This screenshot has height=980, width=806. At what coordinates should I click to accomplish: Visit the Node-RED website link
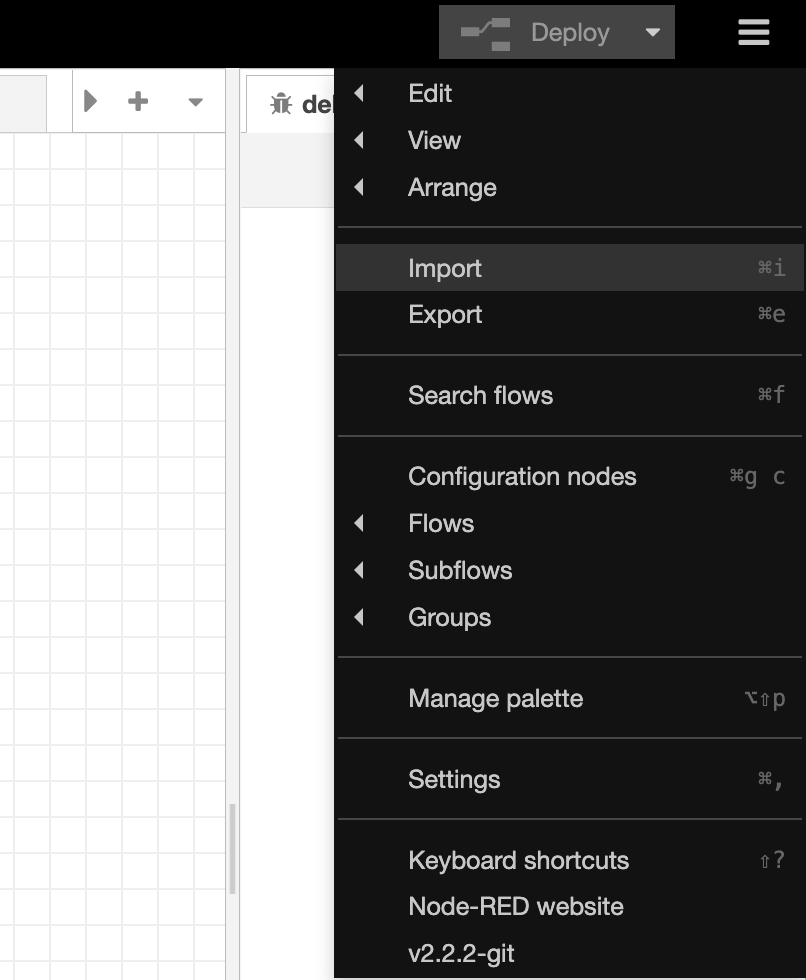pyautogui.click(x=516, y=906)
